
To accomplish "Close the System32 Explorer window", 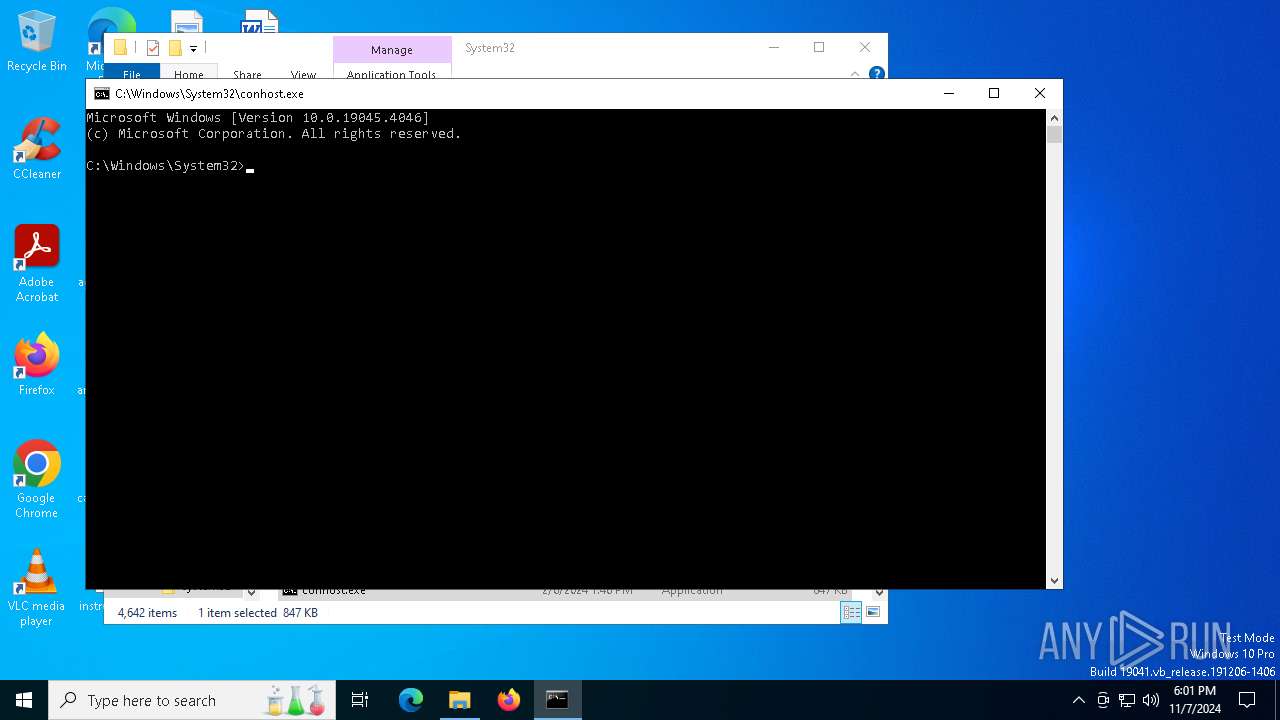I will (x=865, y=47).
